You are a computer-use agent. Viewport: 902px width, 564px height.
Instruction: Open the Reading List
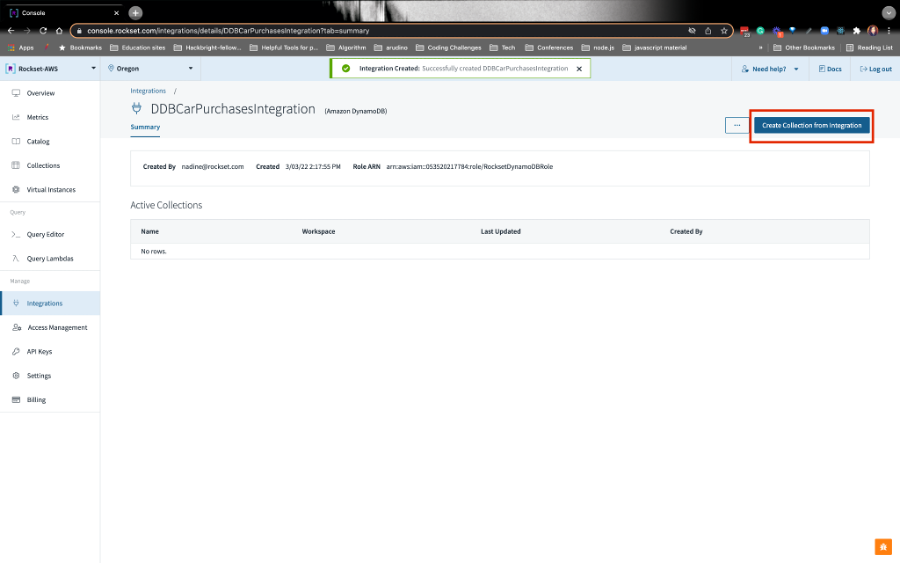click(869, 48)
